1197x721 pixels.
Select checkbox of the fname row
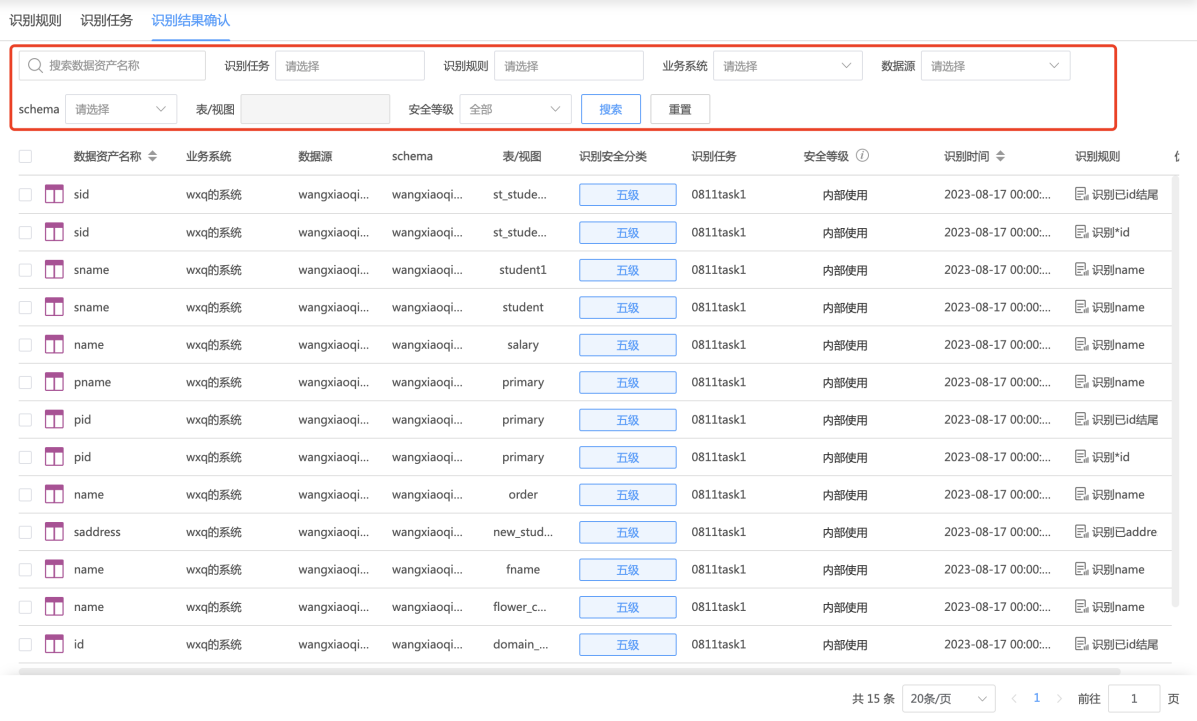coord(25,569)
